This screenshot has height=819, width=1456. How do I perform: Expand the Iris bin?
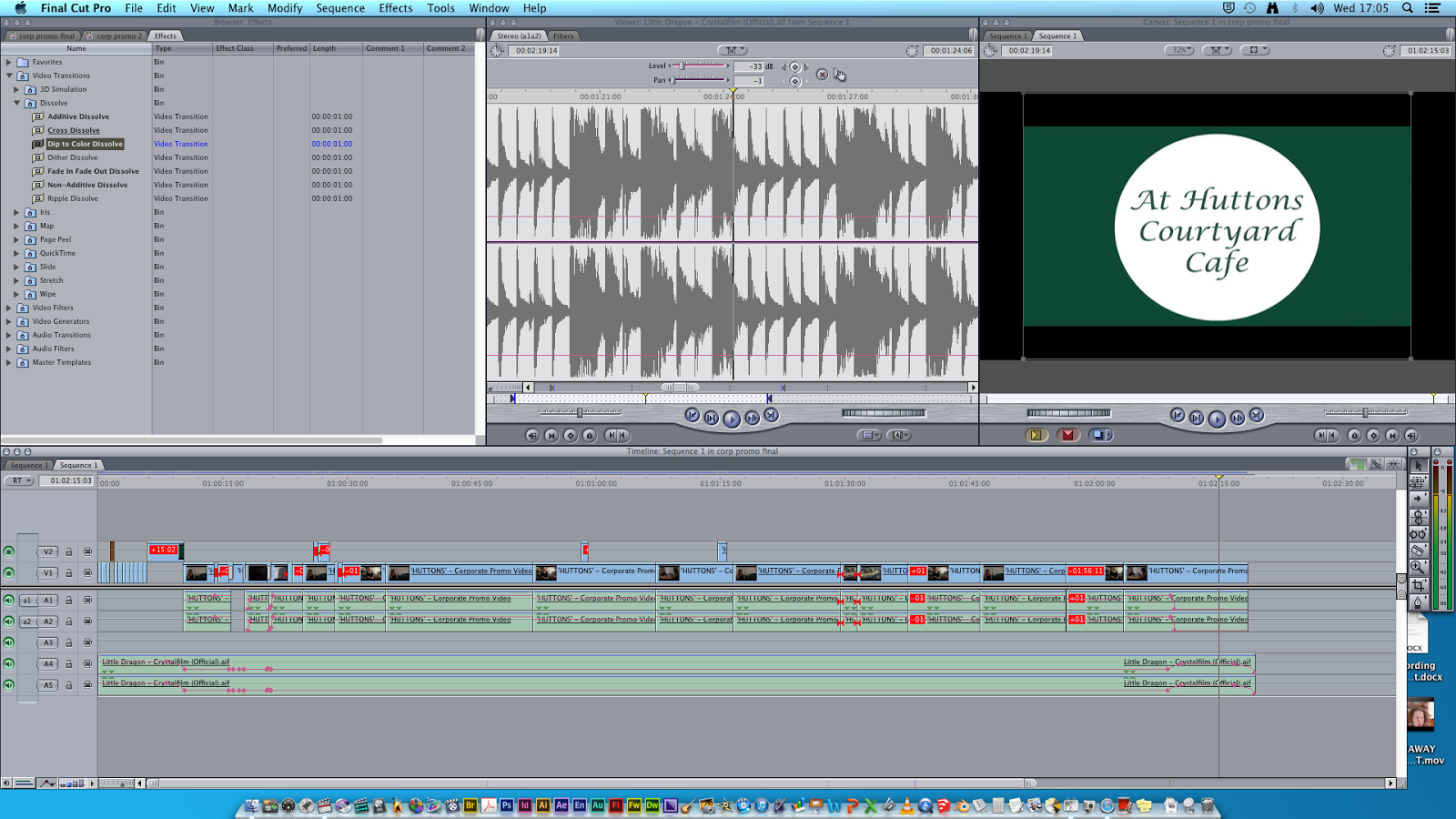click(16, 212)
